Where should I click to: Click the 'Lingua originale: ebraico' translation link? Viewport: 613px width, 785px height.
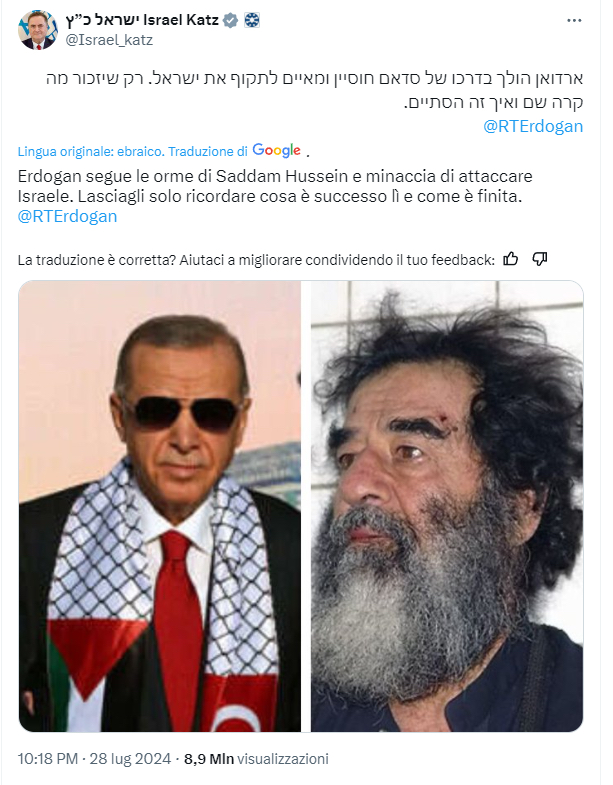[x=90, y=151]
